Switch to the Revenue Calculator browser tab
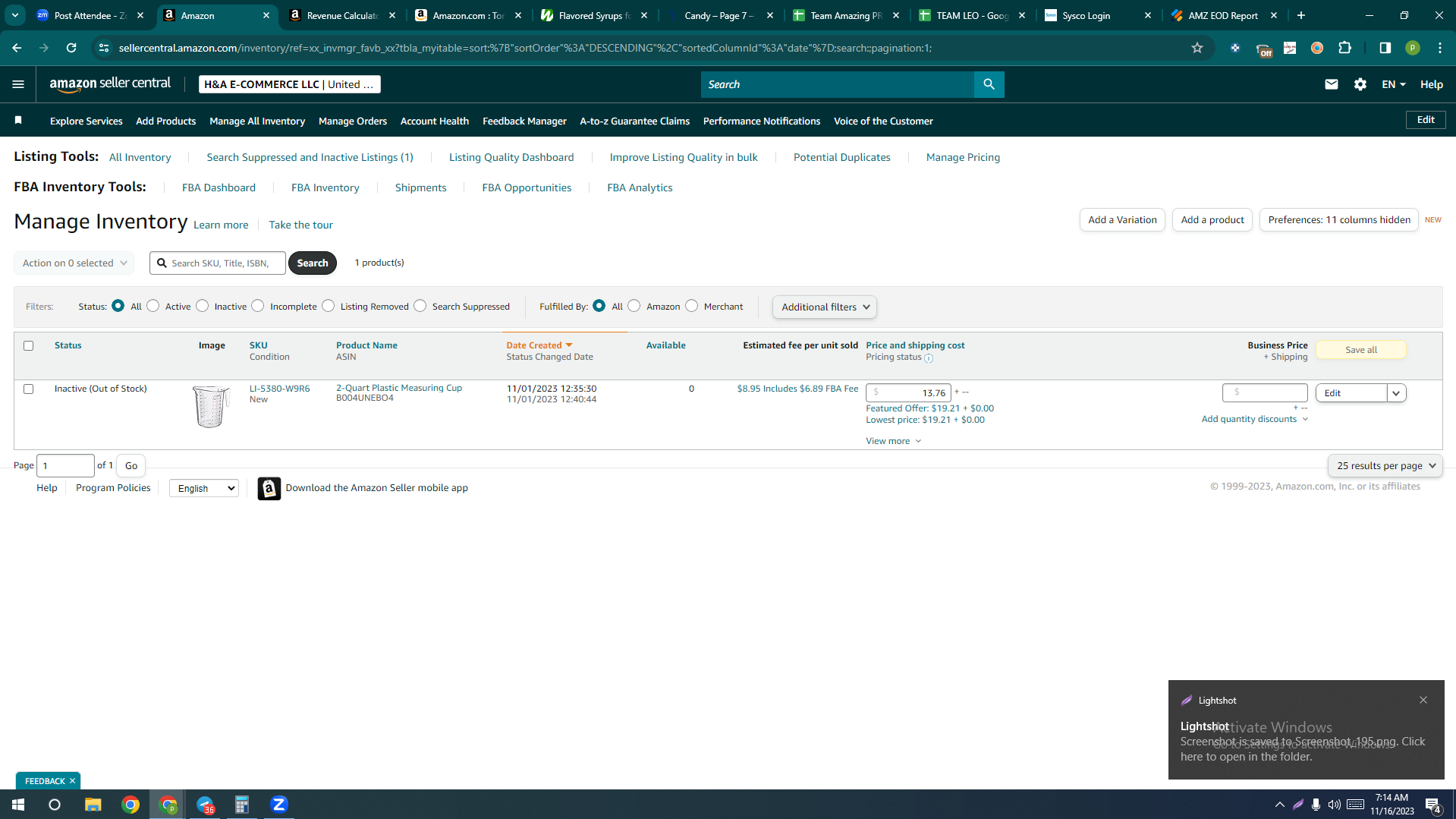Screen dimensions: 1456x819 343,15
